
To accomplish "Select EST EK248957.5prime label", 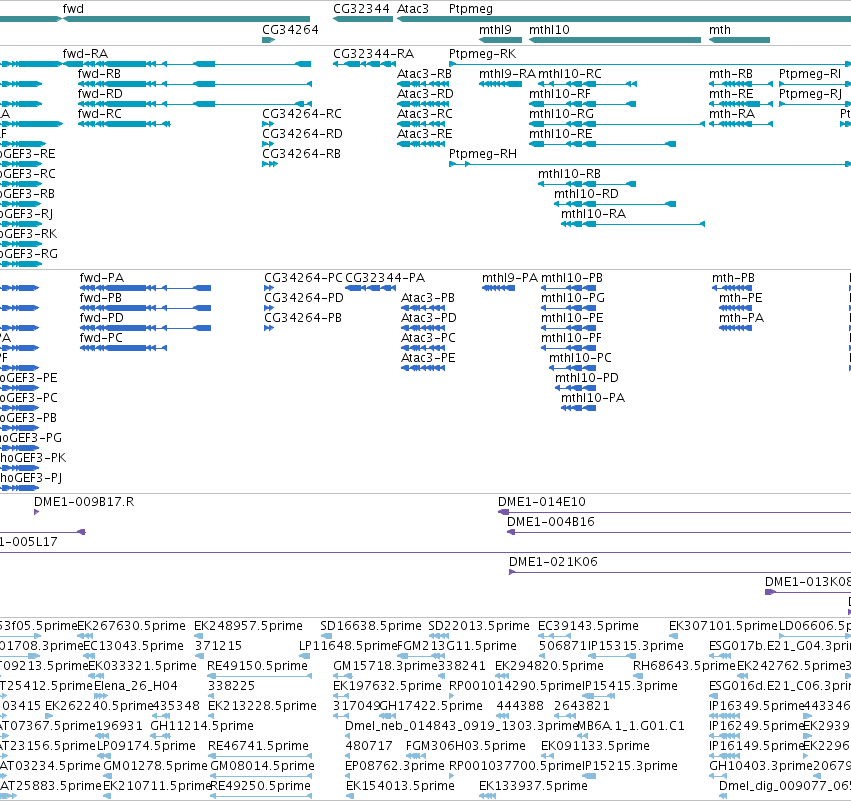I will point(249,626).
